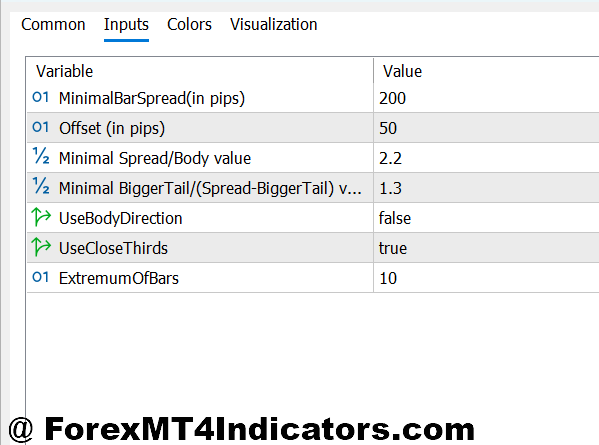The height and width of the screenshot is (445, 599).
Task: Edit the Offset value 50
Action: (486, 128)
